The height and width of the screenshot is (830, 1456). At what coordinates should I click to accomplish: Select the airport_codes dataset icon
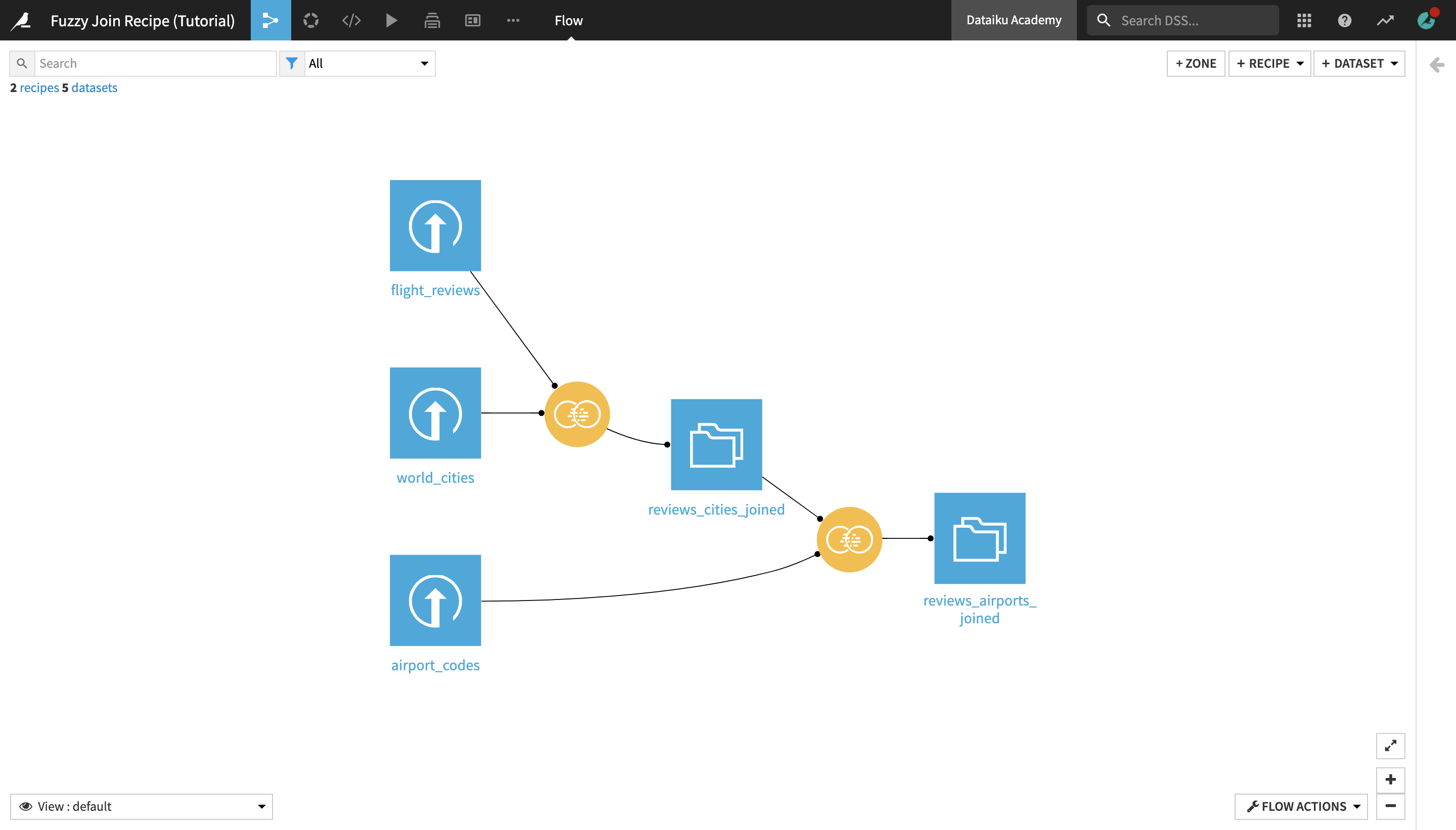coord(436,601)
